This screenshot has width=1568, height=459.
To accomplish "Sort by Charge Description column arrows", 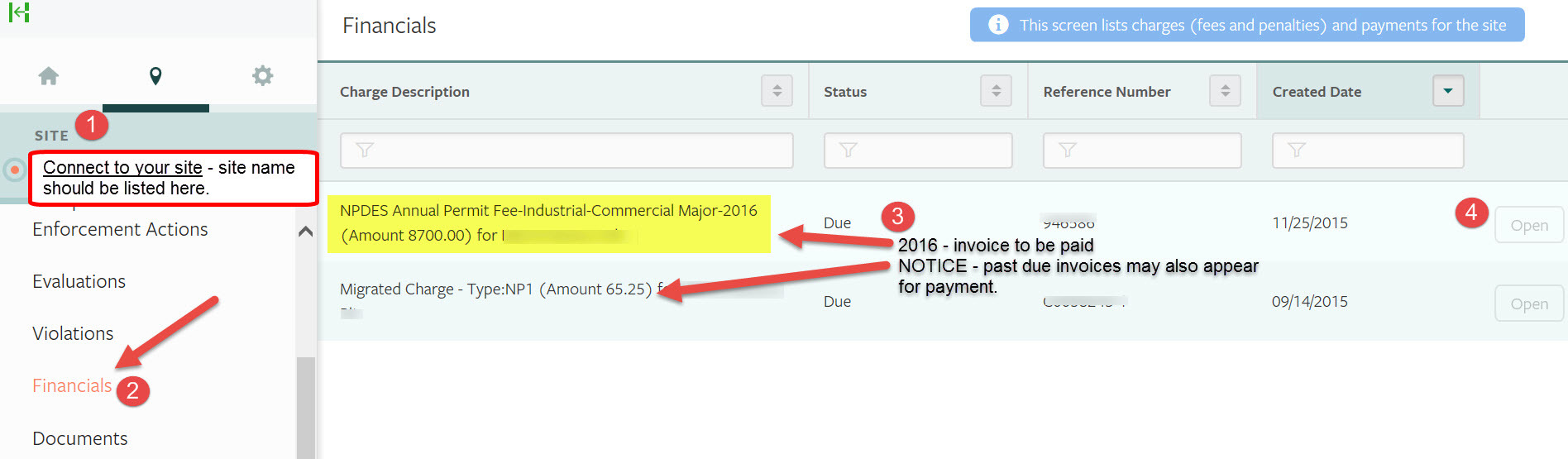I will tap(777, 91).
